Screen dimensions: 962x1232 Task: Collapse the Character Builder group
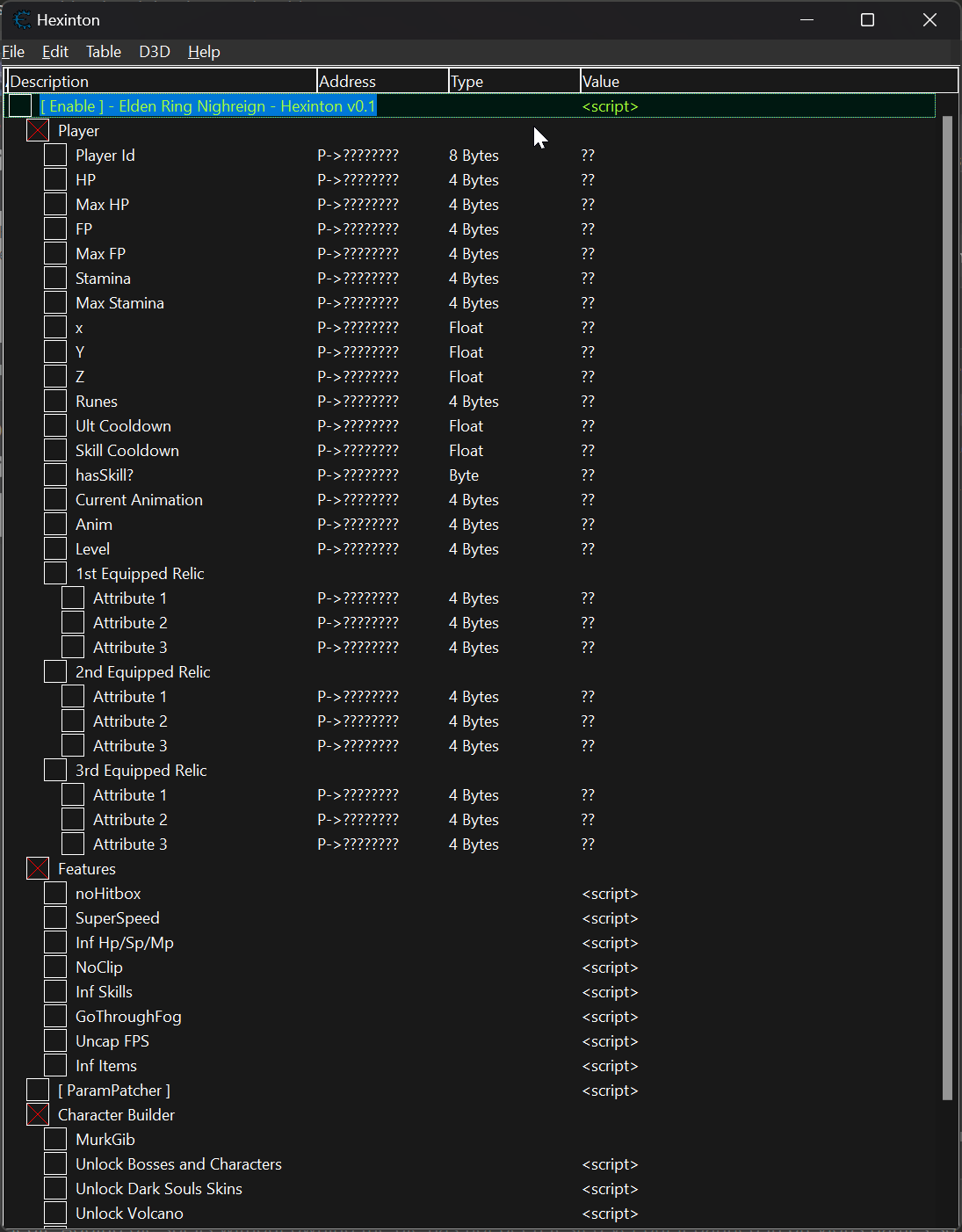(38, 1115)
